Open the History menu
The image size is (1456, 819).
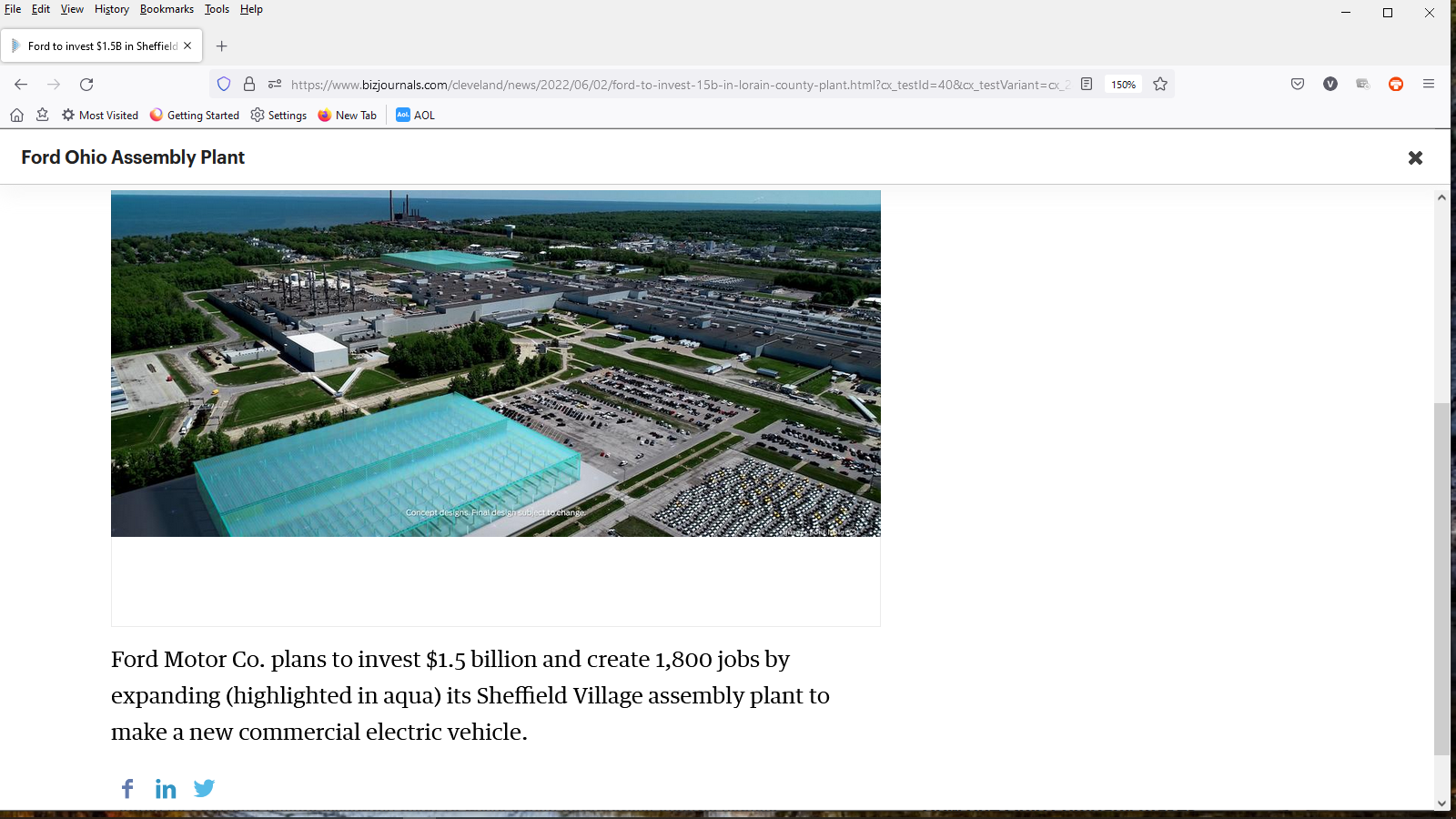click(112, 9)
